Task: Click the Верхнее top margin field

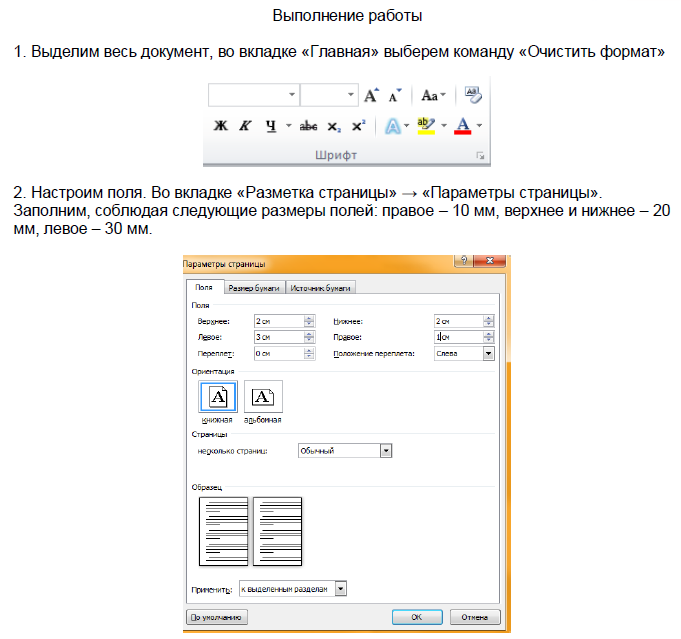Action: coord(279,321)
